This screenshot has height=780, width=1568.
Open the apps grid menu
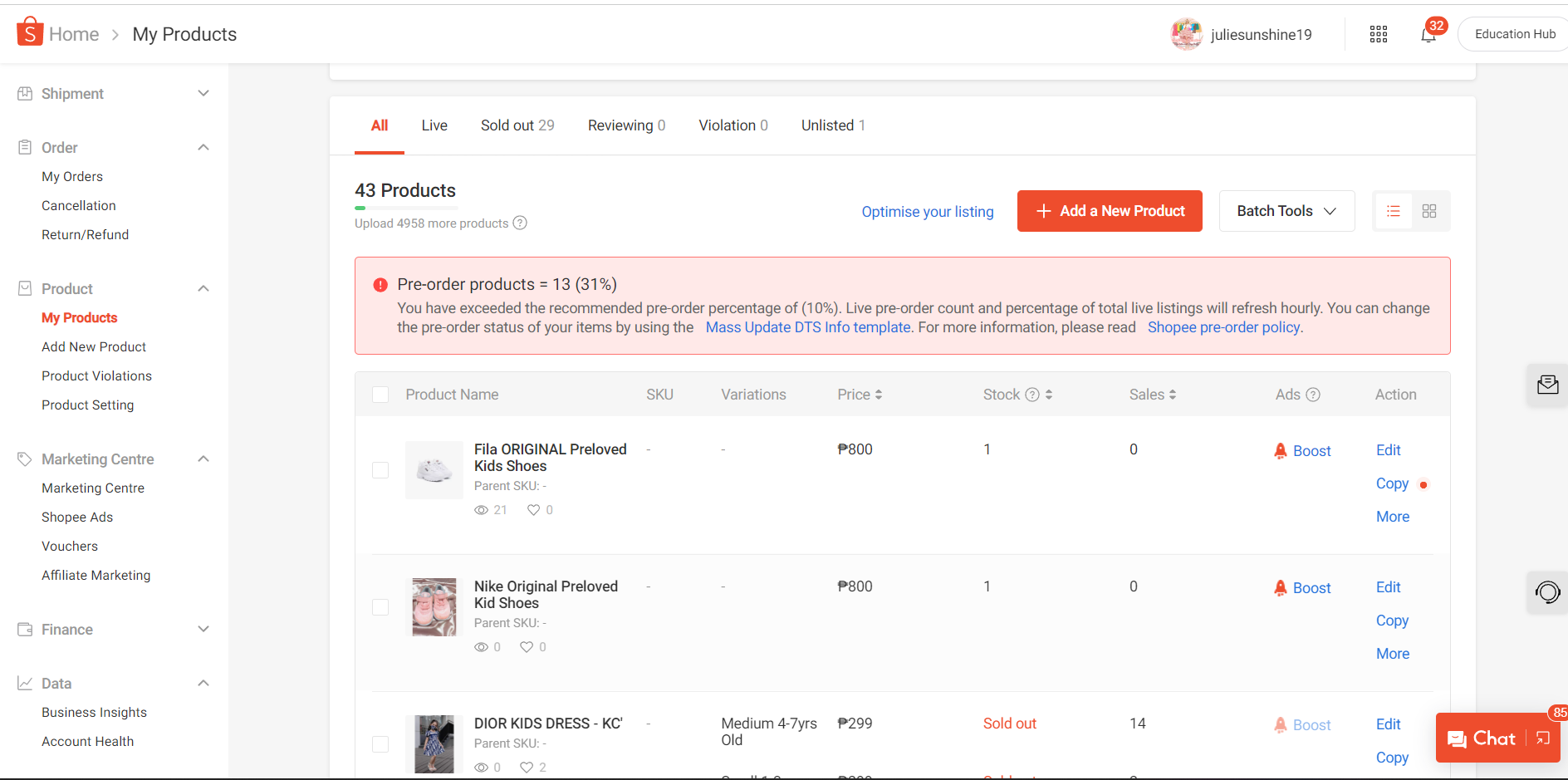click(1378, 34)
